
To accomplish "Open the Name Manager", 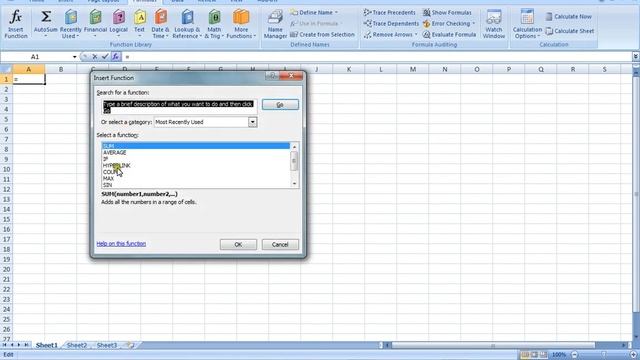I will tap(275, 24).
